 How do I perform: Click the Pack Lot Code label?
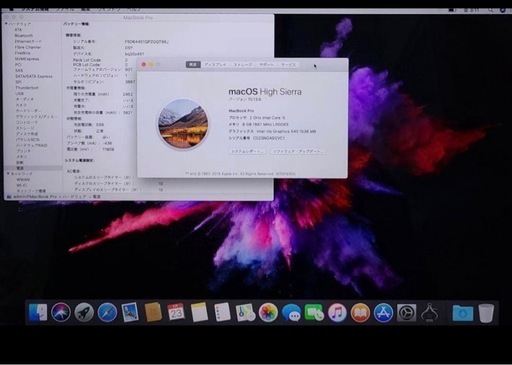click(x=87, y=60)
